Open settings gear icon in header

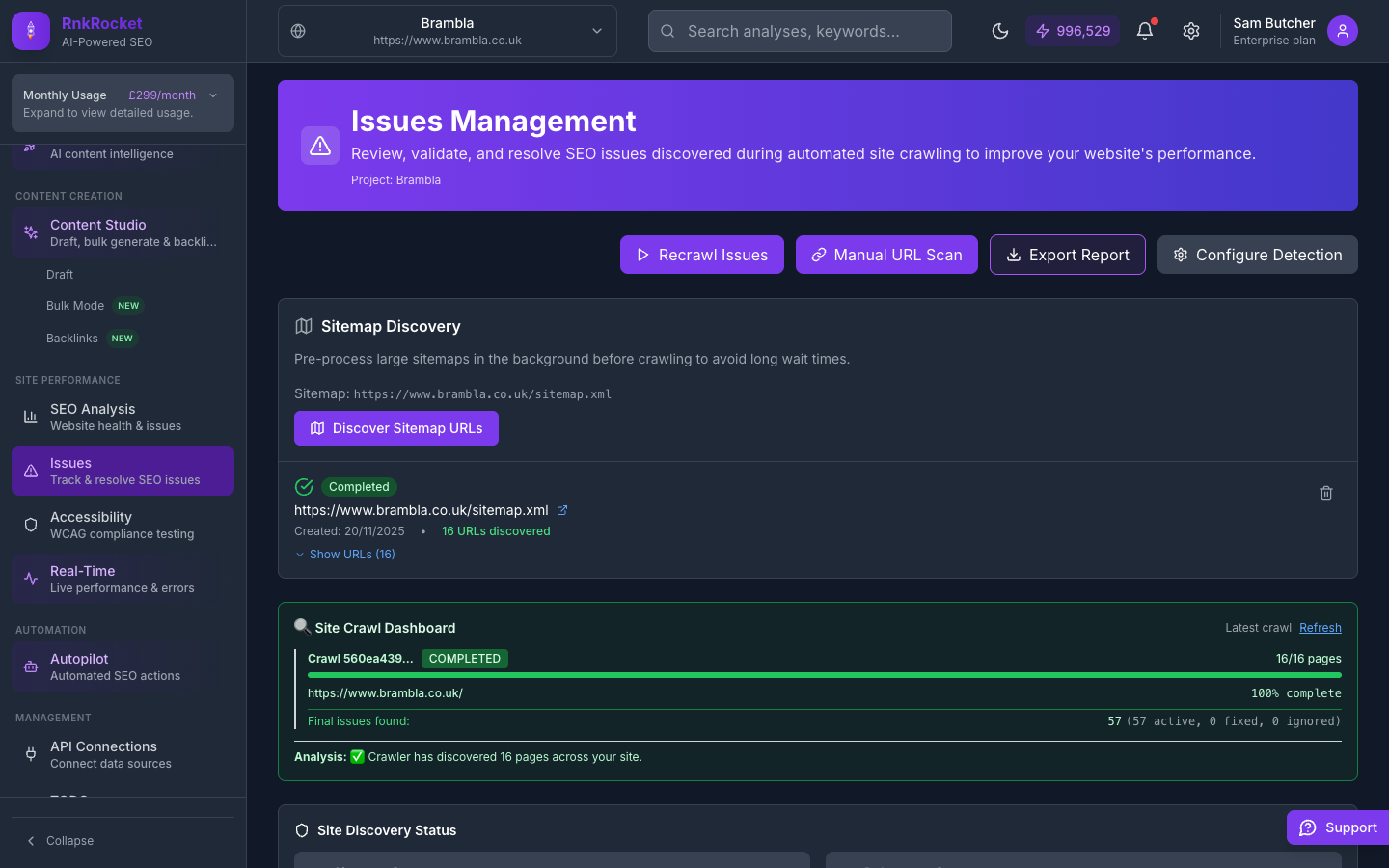tap(1191, 31)
